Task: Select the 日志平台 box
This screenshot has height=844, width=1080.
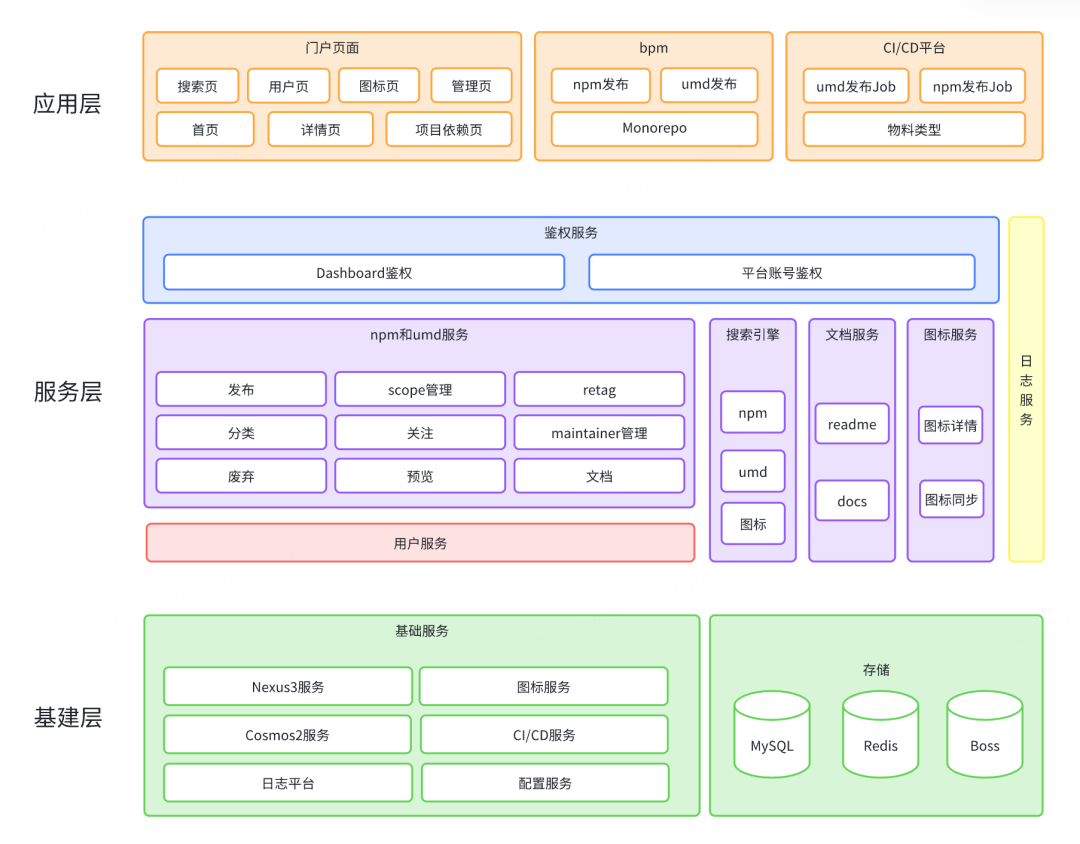Action: (x=288, y=783)
